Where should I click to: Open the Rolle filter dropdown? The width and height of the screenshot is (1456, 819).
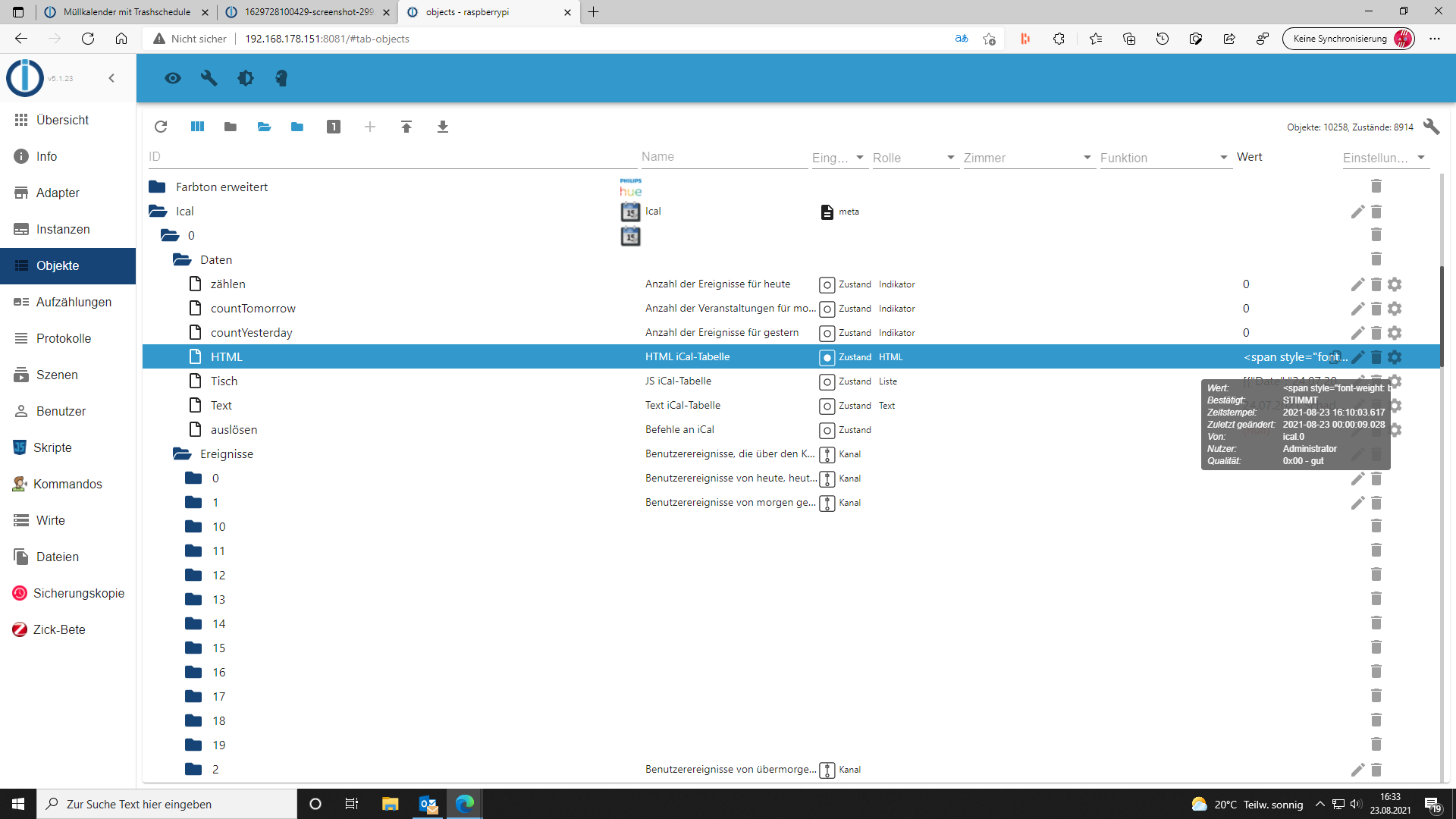[950, 158]
